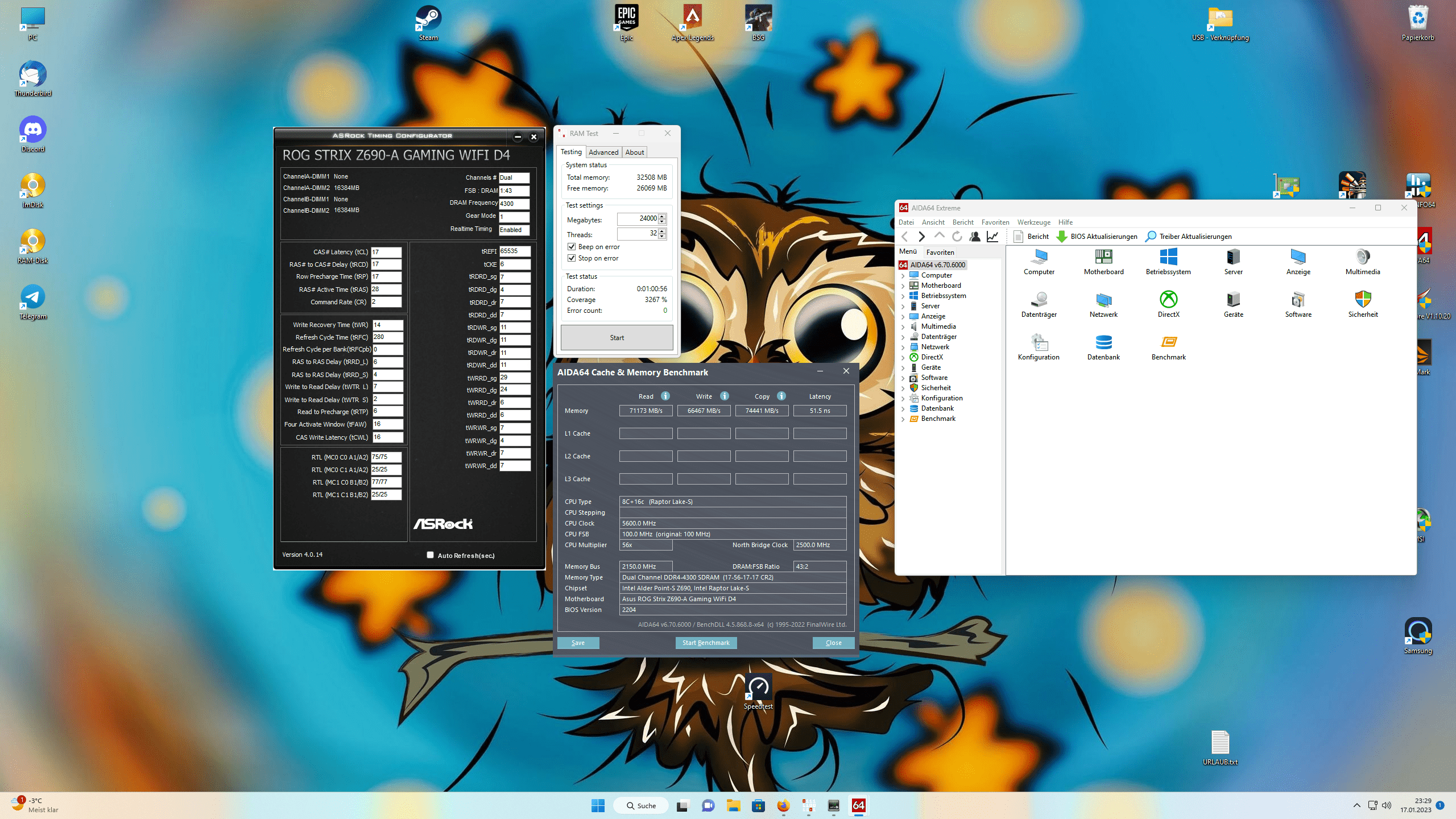The width and height of the screenshot is (1456, 819).
Task: Click the Refresh Cycle Time (tRFC) value field
Action: (388, 337)
